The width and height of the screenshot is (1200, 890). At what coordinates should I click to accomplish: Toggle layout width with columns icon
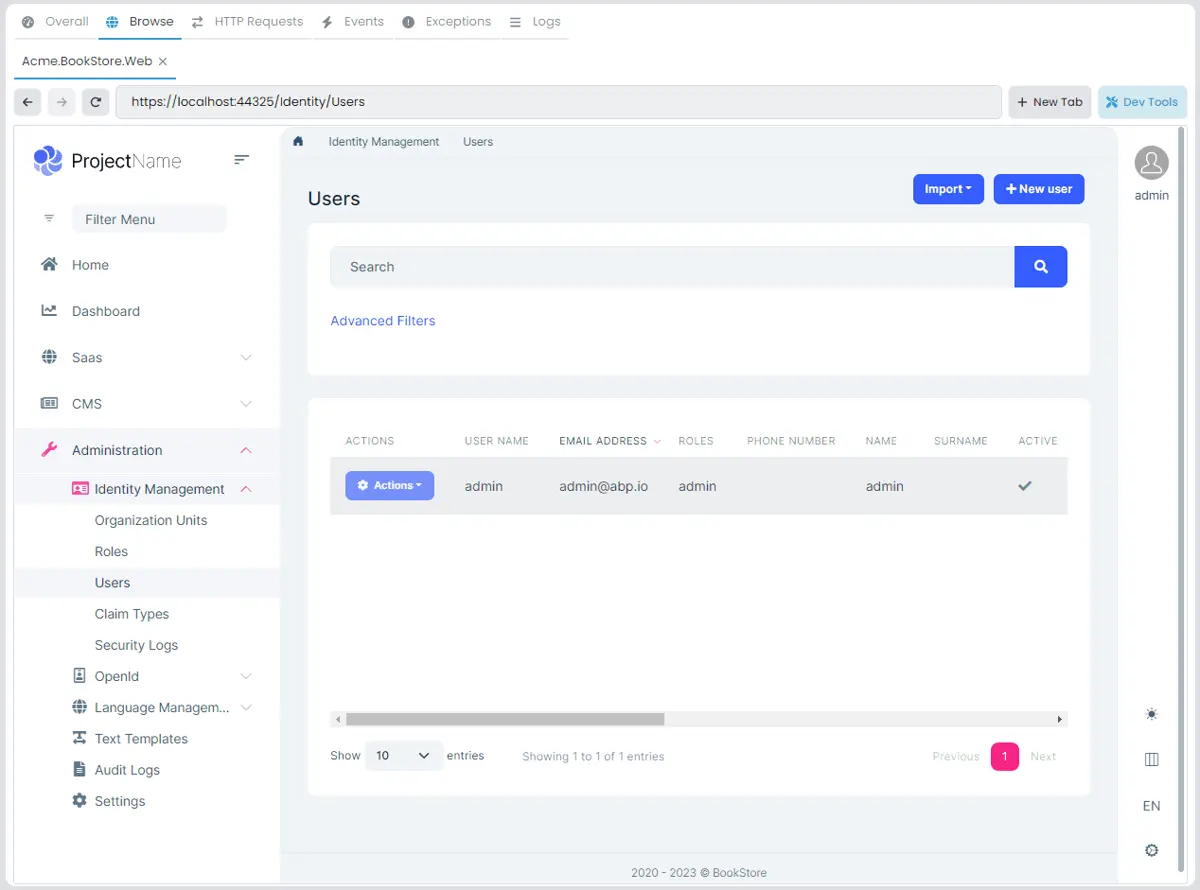click(1152, 760)
